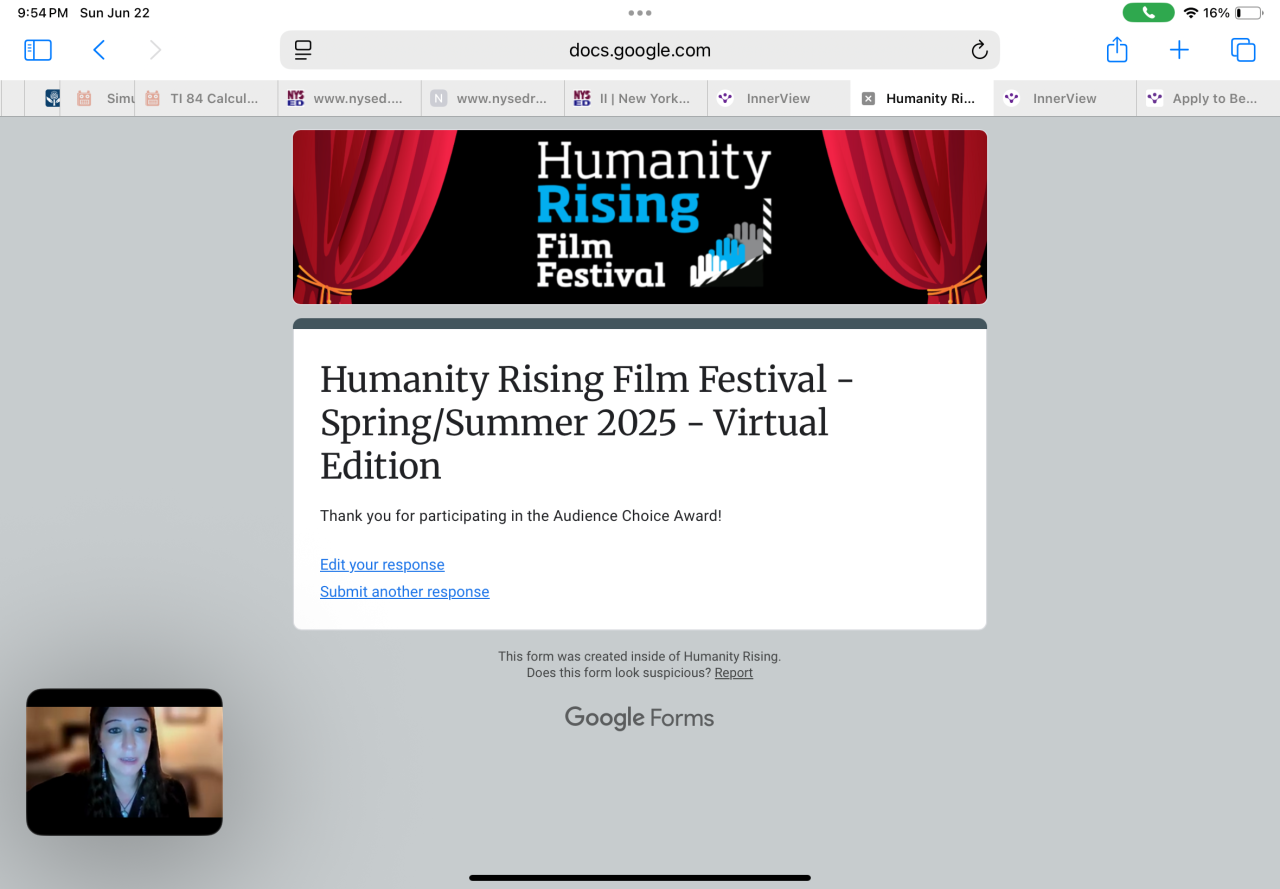This screenshot has height=889, width=1280.
Task: Switch to the www.nysedr tab
Action: (x=492, y=99)
